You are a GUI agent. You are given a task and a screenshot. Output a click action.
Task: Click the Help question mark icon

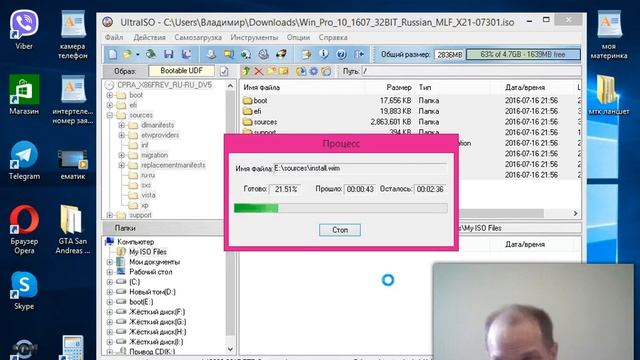341,54
